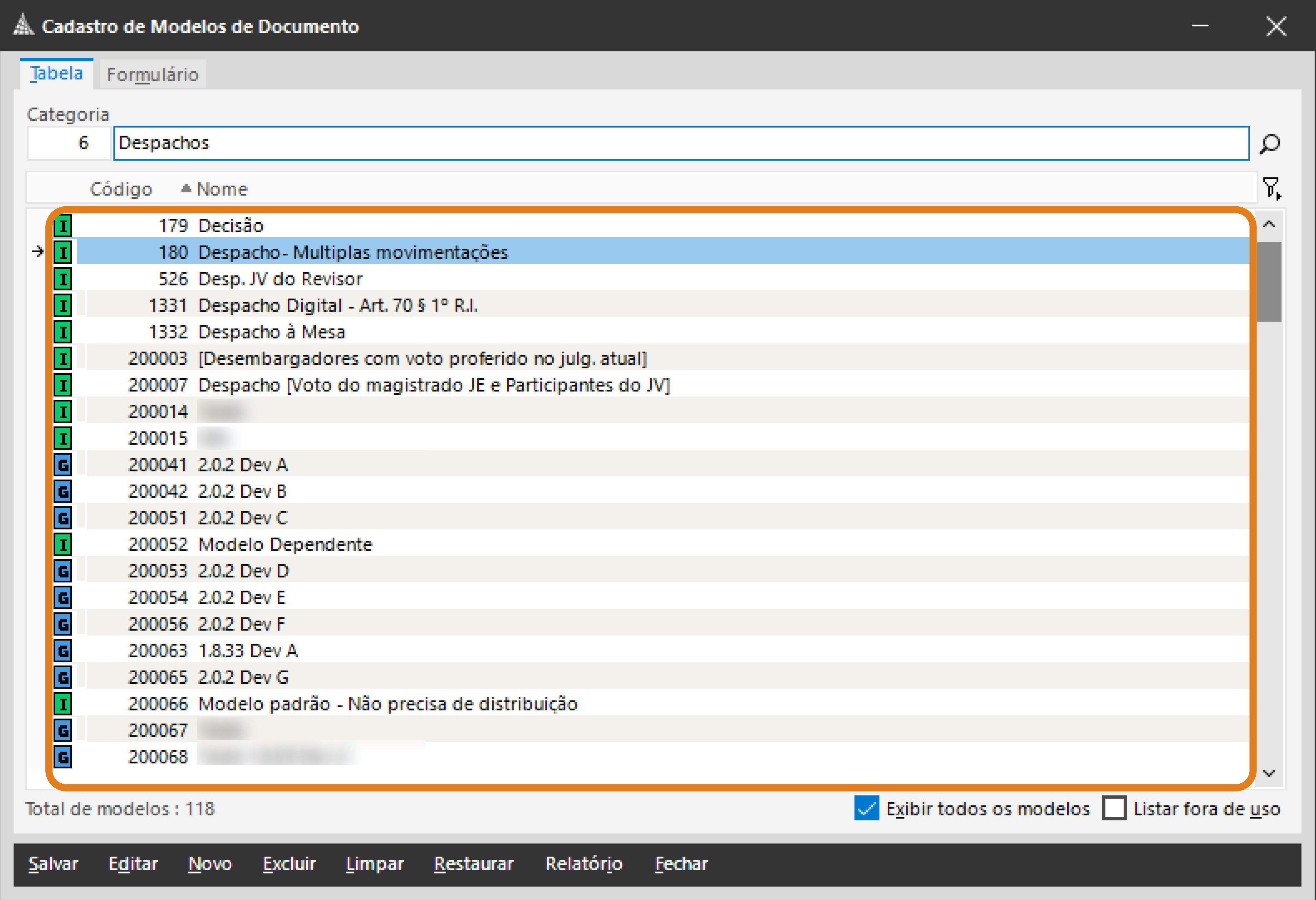The width and height of the screenshot is (1316, 900).
Task: Enable Listar fora de uso checkbox
Action: [1114, 808]
